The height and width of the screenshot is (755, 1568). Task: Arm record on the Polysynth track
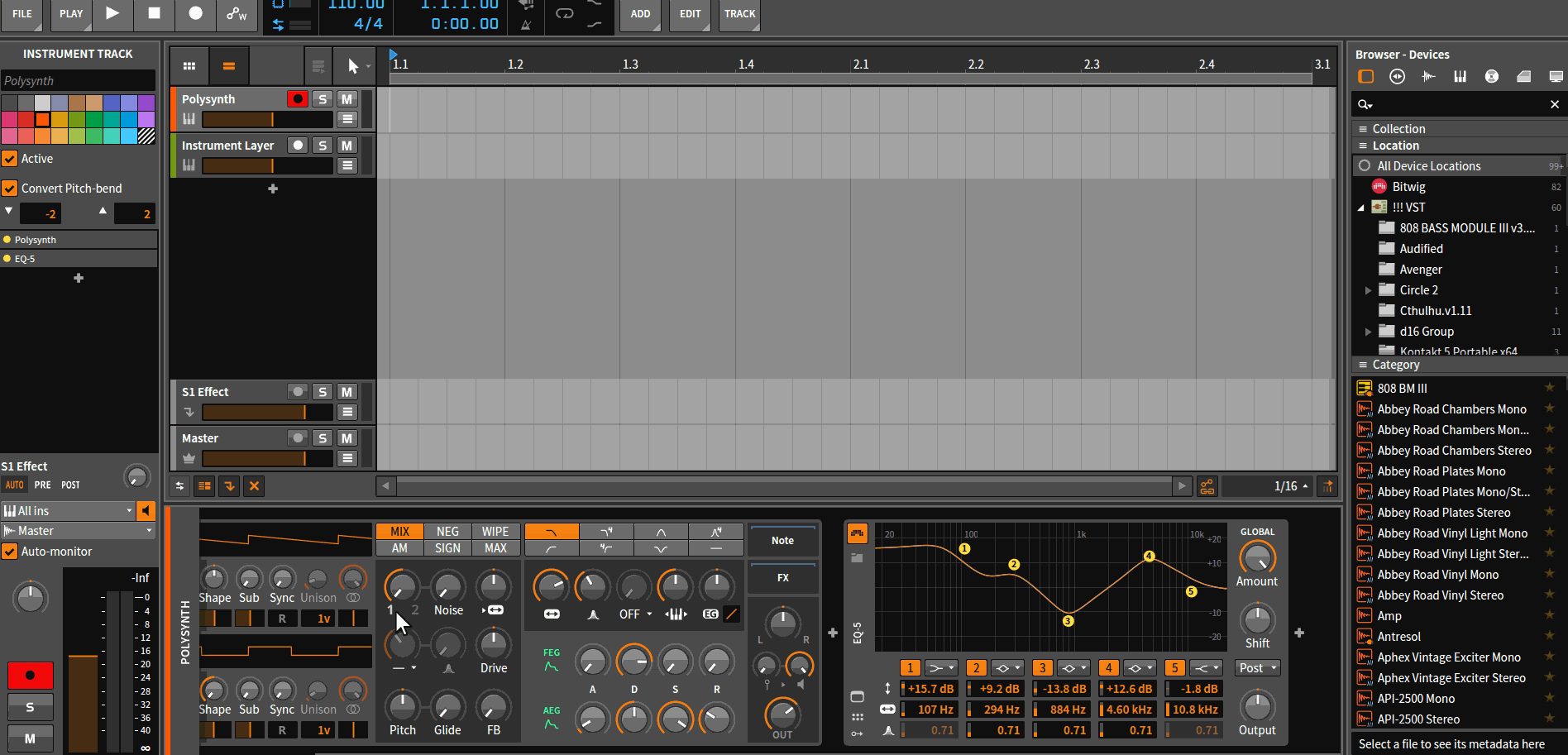[297, 99]
